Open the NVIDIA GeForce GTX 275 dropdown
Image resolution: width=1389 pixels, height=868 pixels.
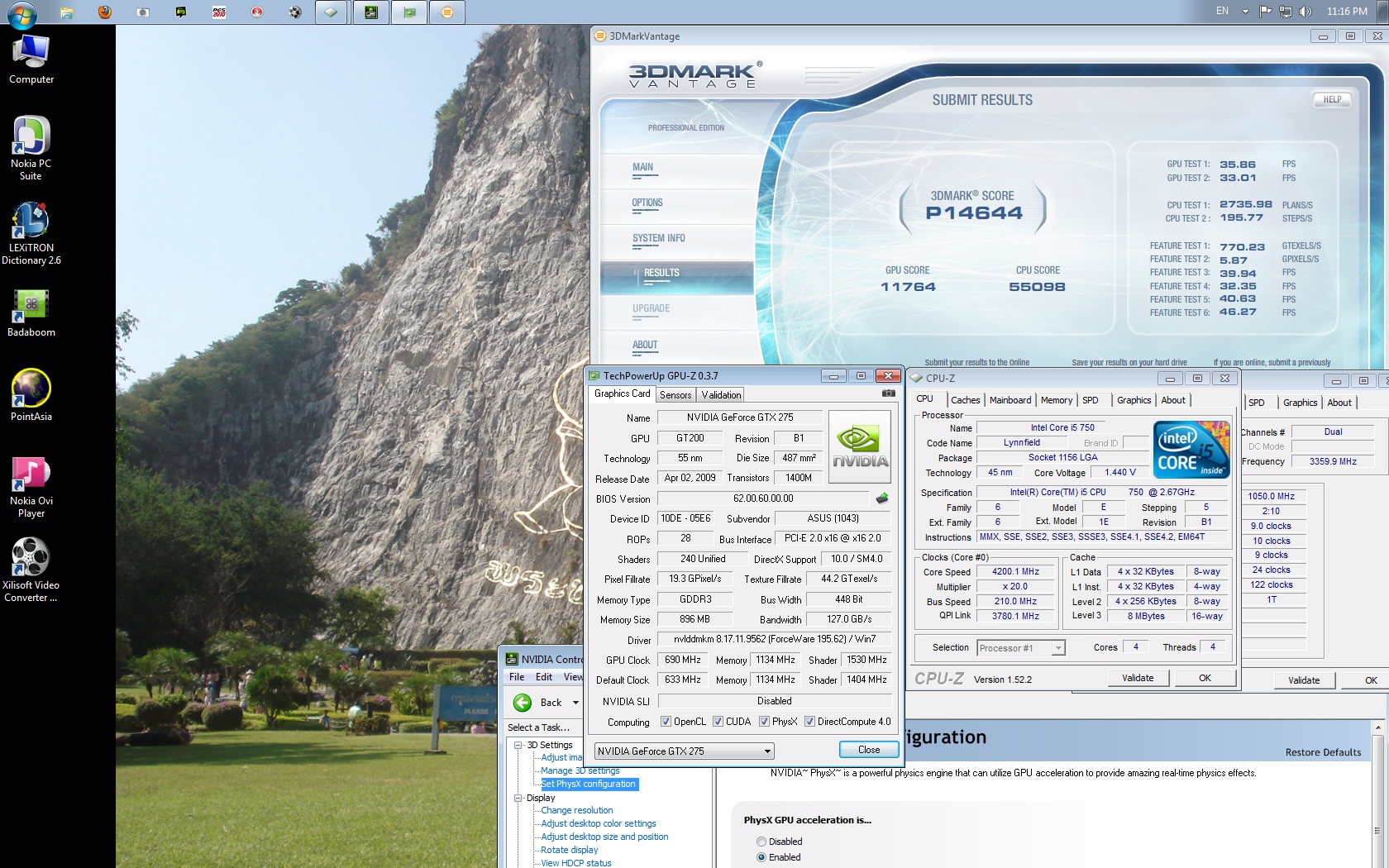tap(767, 751)
